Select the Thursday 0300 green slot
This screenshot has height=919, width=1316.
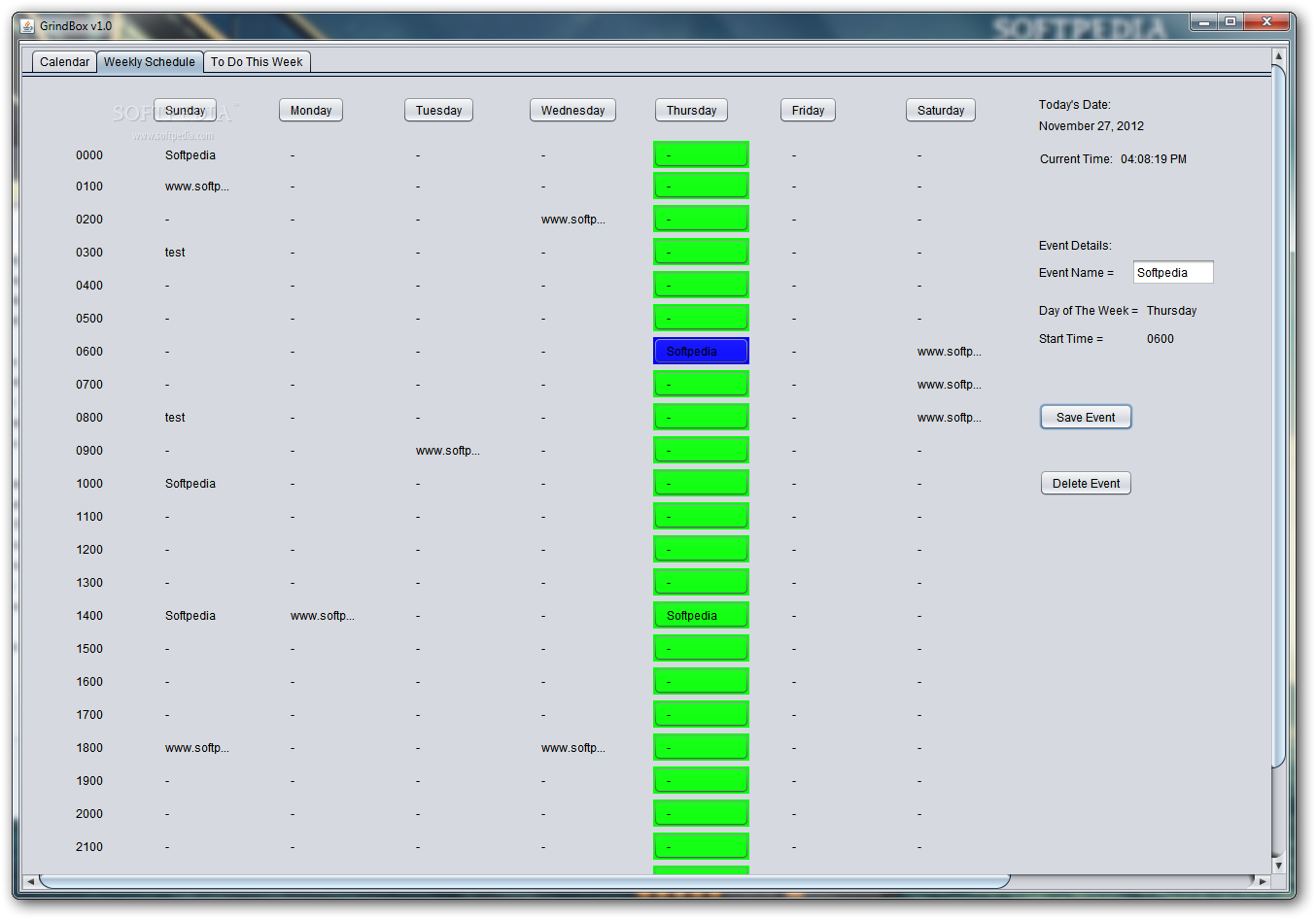click(701, 253)
